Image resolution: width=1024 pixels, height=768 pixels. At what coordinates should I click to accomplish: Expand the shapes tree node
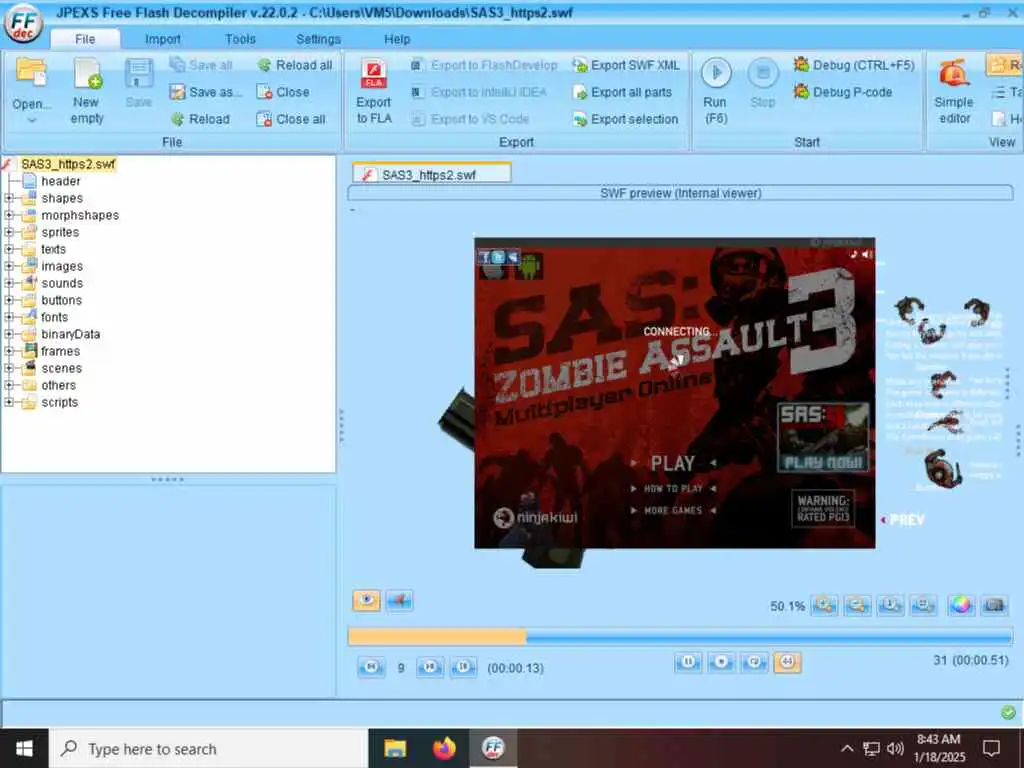click(x=8, y=198)
